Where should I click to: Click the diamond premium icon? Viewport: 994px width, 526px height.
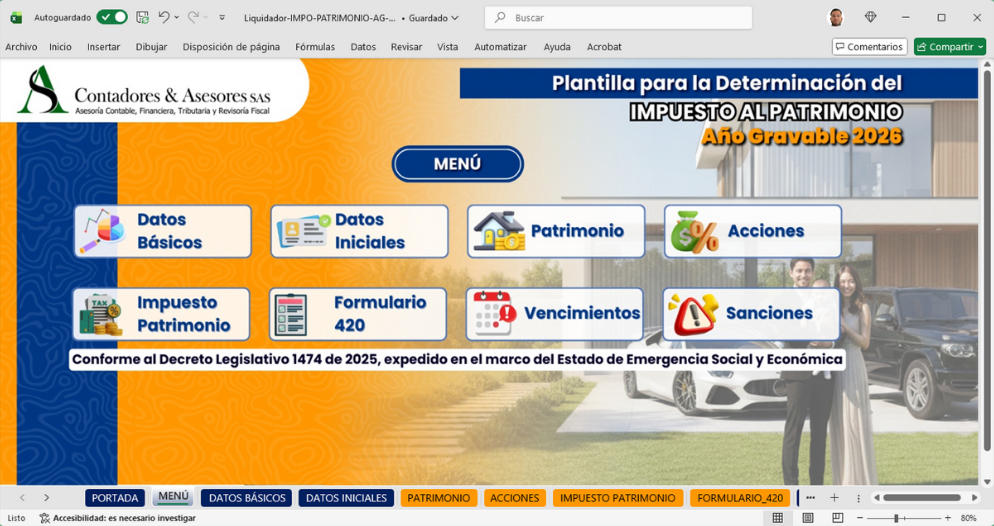coord(870,18)
